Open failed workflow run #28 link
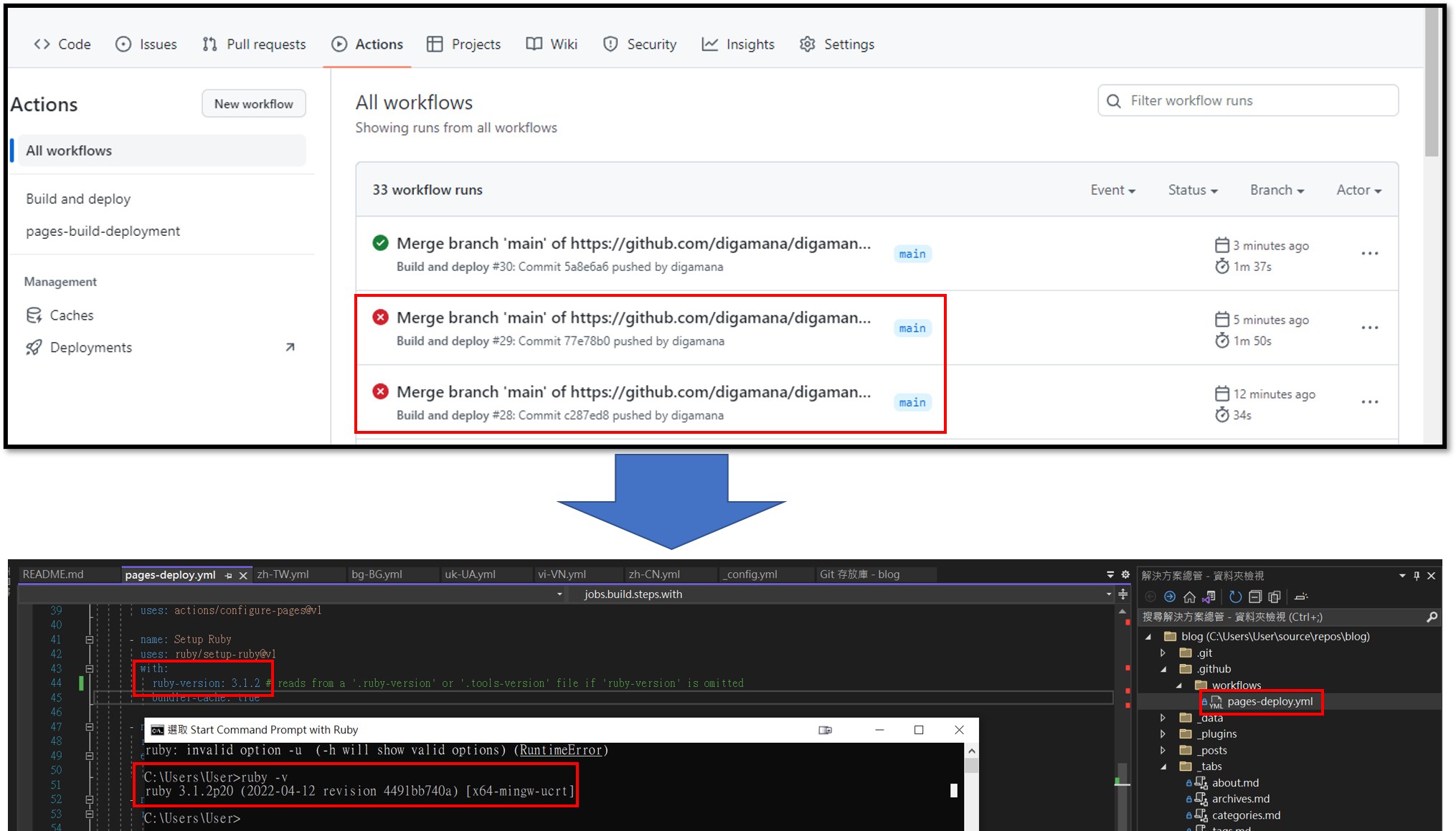The height and width of the screenshot is (831, 1456). (x=633, y=392)
